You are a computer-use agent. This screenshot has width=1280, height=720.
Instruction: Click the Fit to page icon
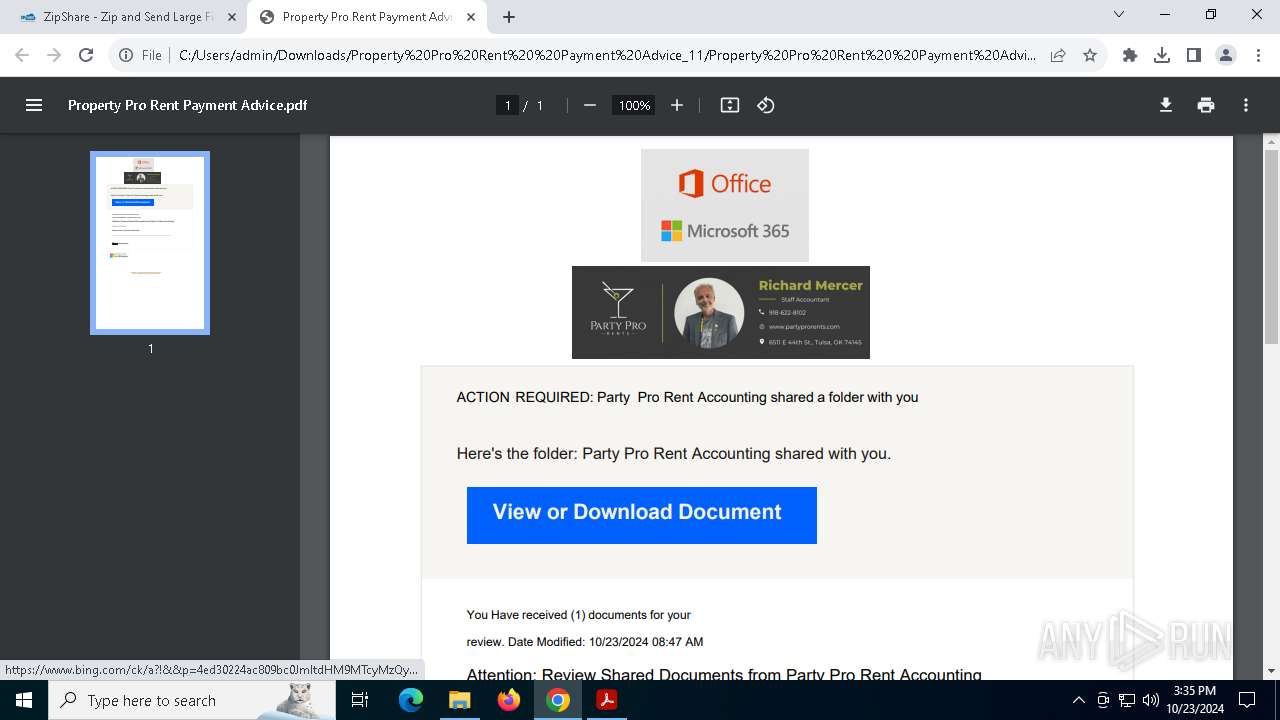[x=730, y=105]
